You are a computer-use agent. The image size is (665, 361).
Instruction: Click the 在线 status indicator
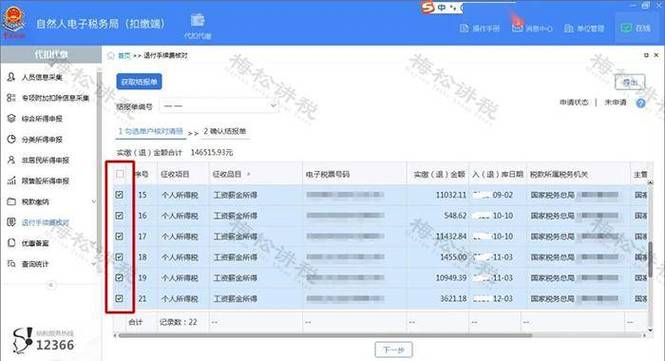[x=635, y=28]
